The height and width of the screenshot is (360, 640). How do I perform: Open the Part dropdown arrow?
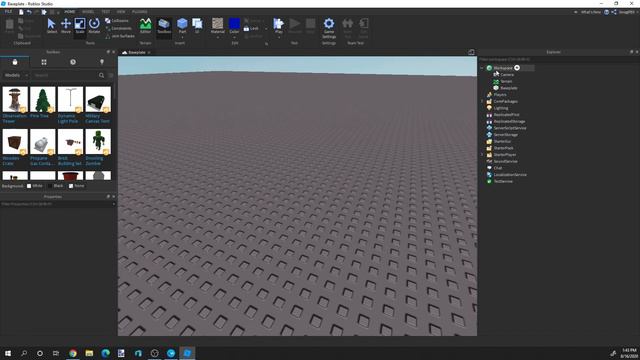(x=182, y=38)
